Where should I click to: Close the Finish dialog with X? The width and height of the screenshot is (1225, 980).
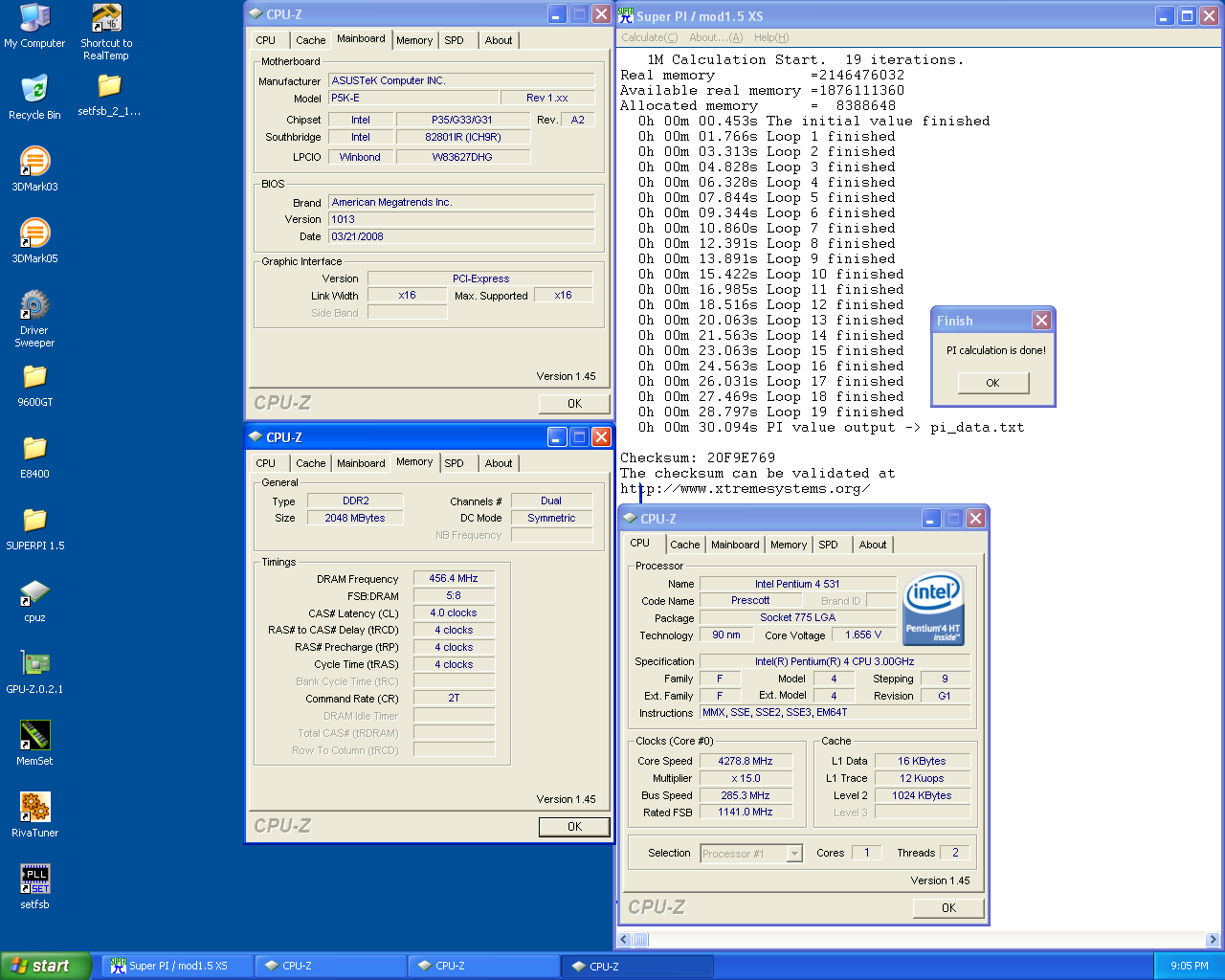point(1041,321)
